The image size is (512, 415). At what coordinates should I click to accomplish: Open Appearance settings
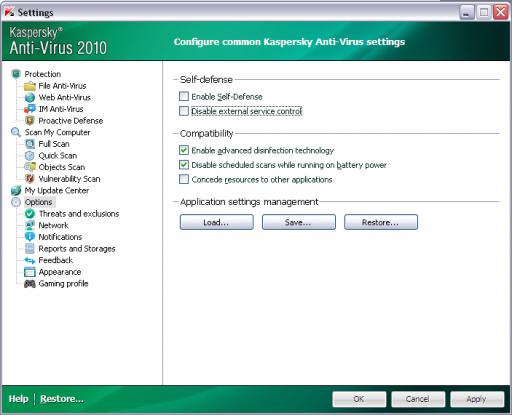[x=60, y=272]
